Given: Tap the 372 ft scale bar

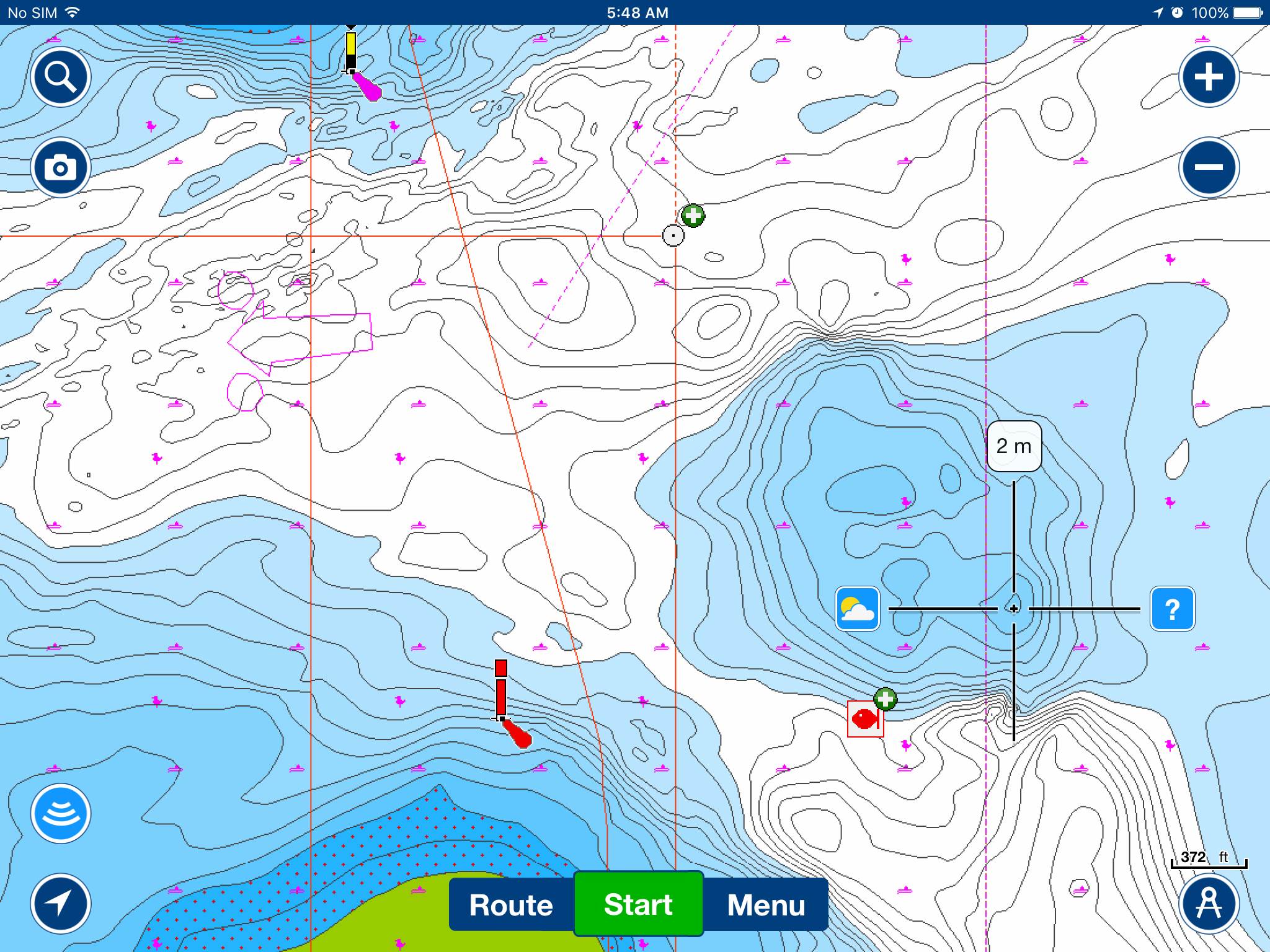Looking at the screenshot, I should tap(1209, 859).
